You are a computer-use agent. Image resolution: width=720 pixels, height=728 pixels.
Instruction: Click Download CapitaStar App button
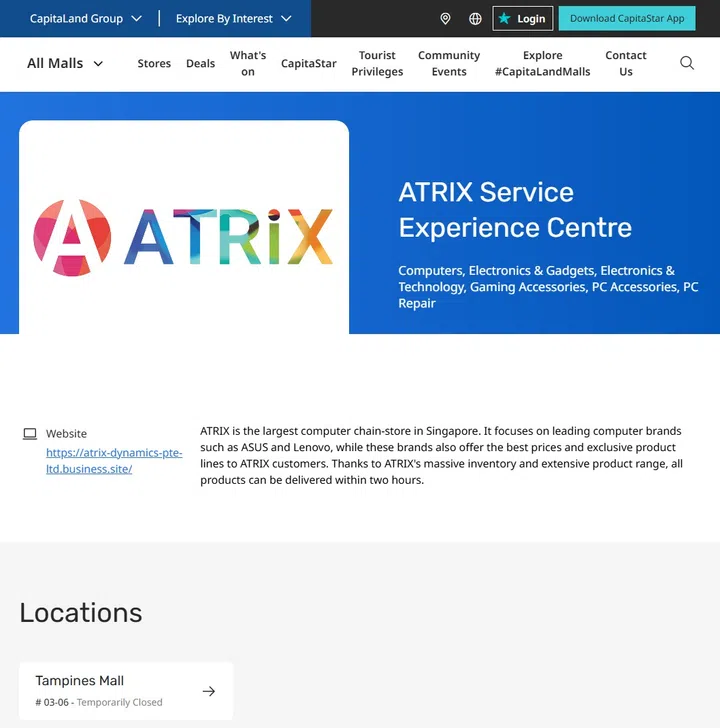coord(627,19)
